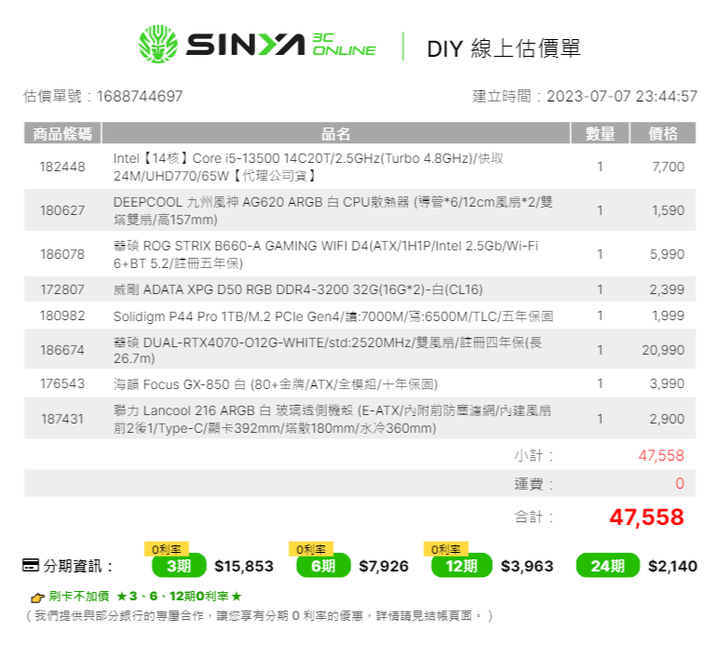720x645 pixels.
Task: Click the 小計 label
Action: (x=534, y=455)
